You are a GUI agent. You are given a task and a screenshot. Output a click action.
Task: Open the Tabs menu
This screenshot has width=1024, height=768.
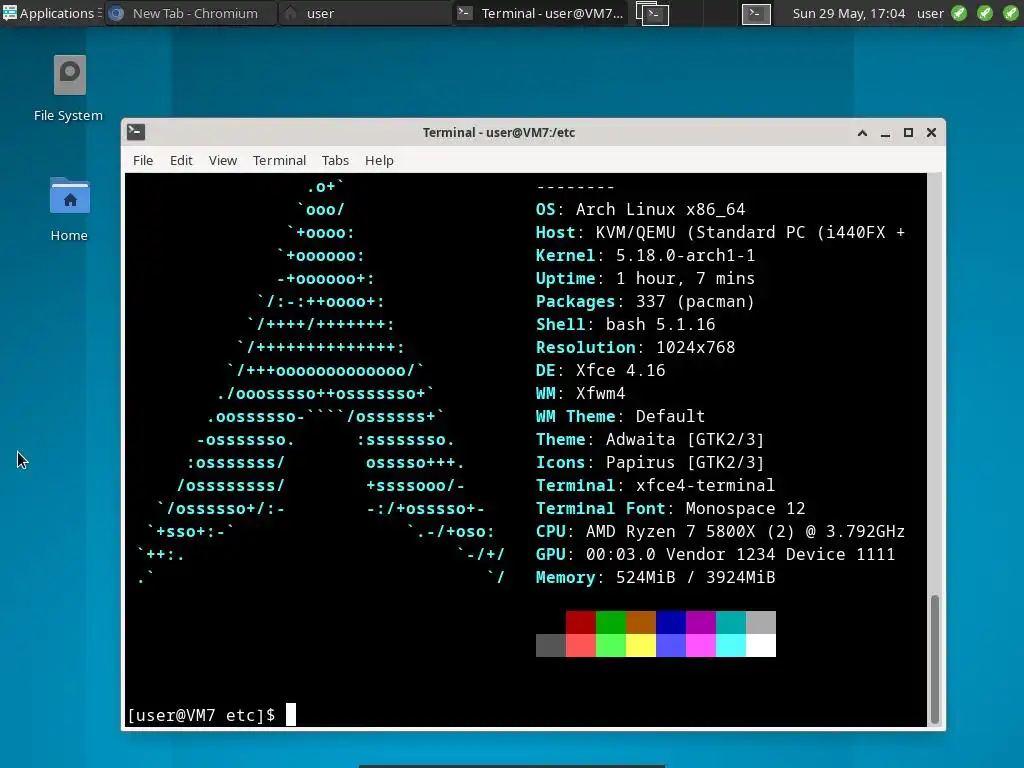click(335, 160)
